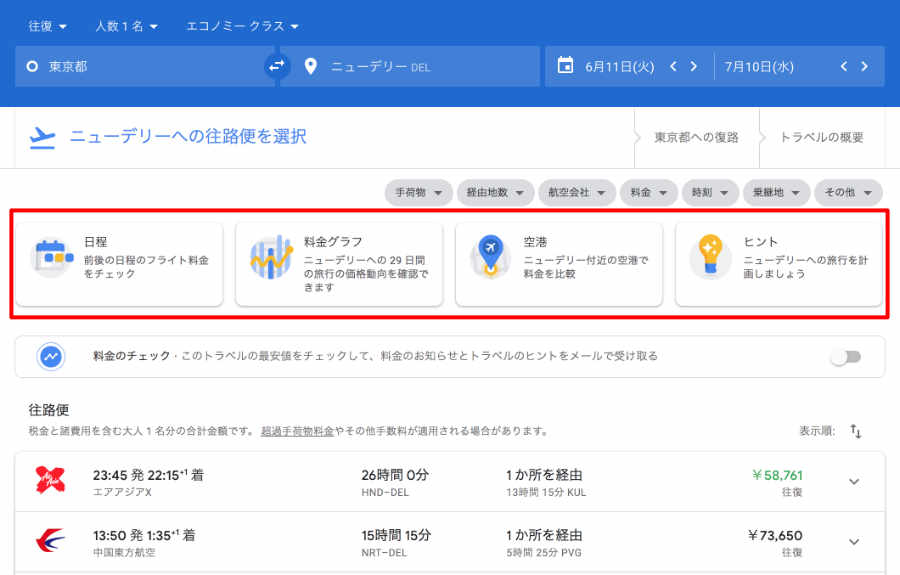The height and width of the screenshot is (575, 900).
Task: Go to previous return date from 7月10日
Action: [x=844, y=67]
